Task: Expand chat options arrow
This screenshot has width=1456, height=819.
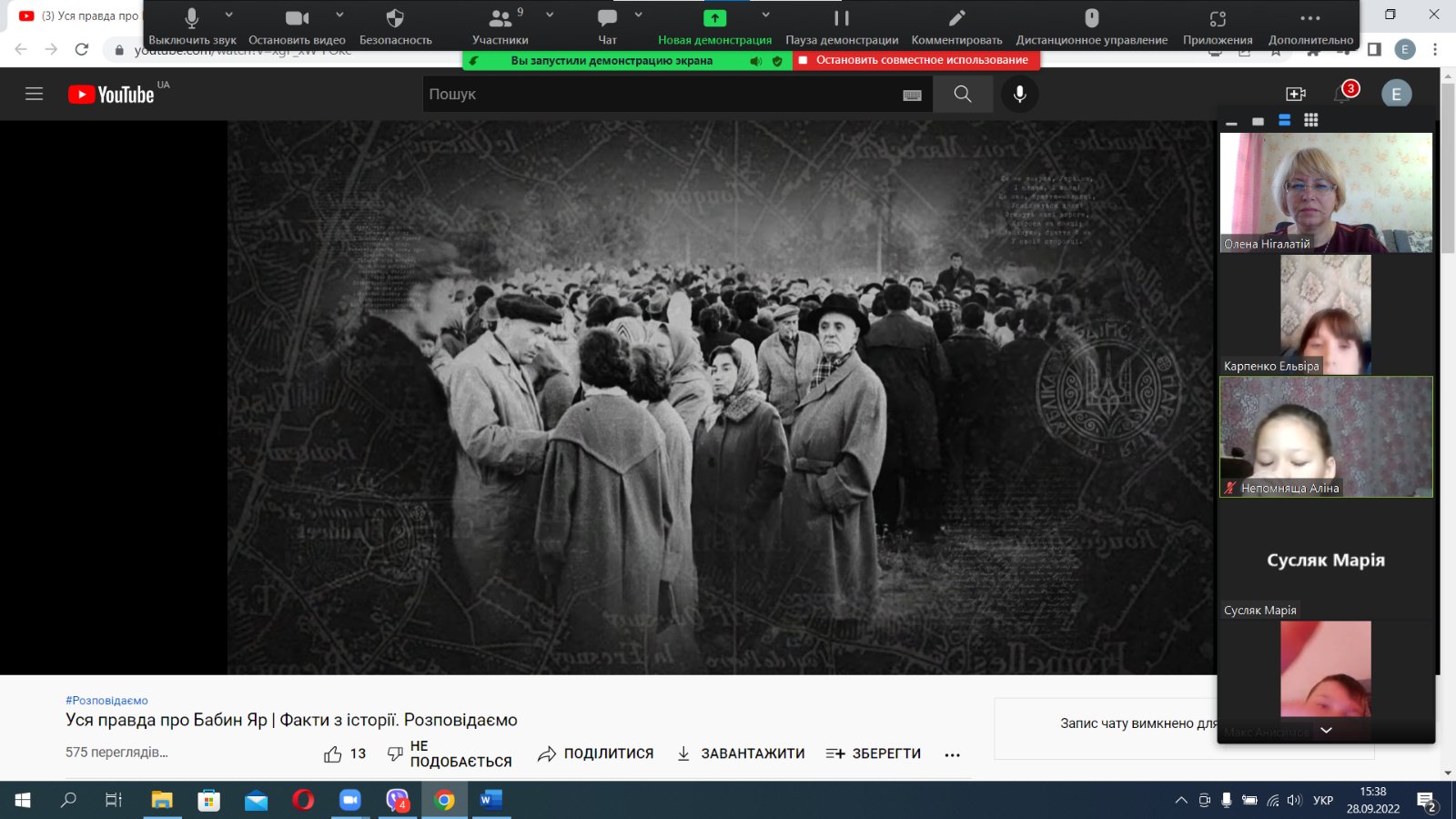Action: coord(638,15)
